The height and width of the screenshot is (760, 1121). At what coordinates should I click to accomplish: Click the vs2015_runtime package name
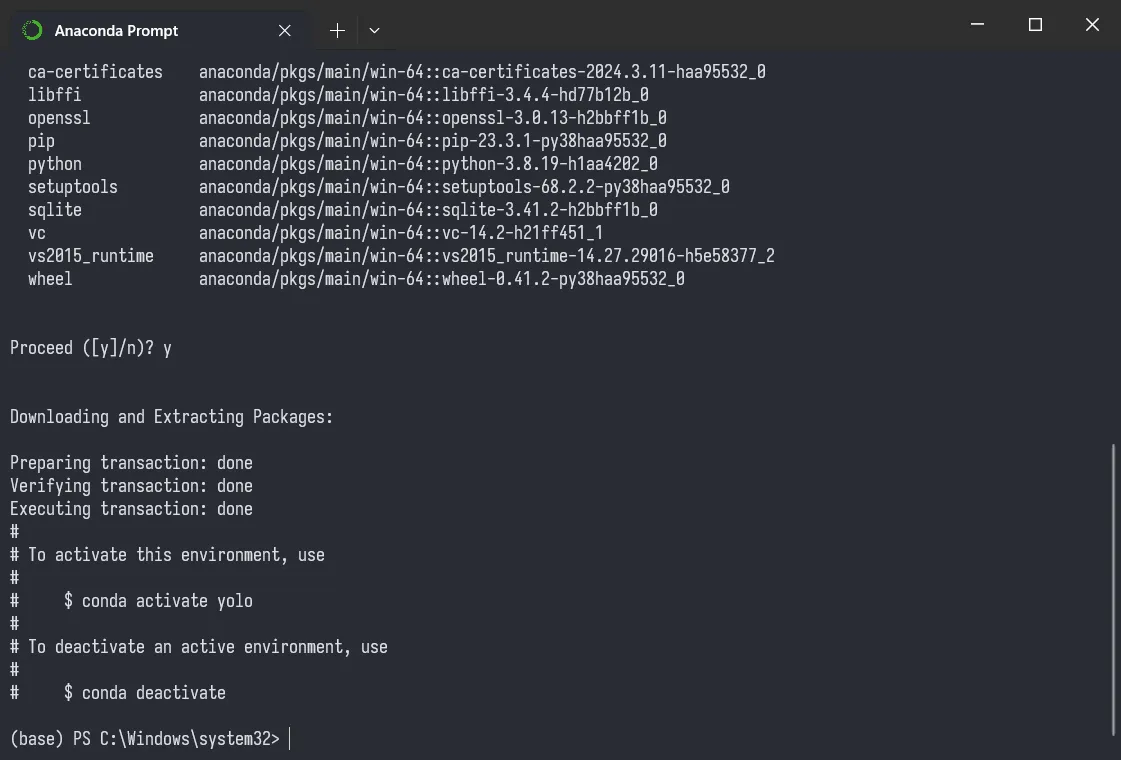coord(91,256)
